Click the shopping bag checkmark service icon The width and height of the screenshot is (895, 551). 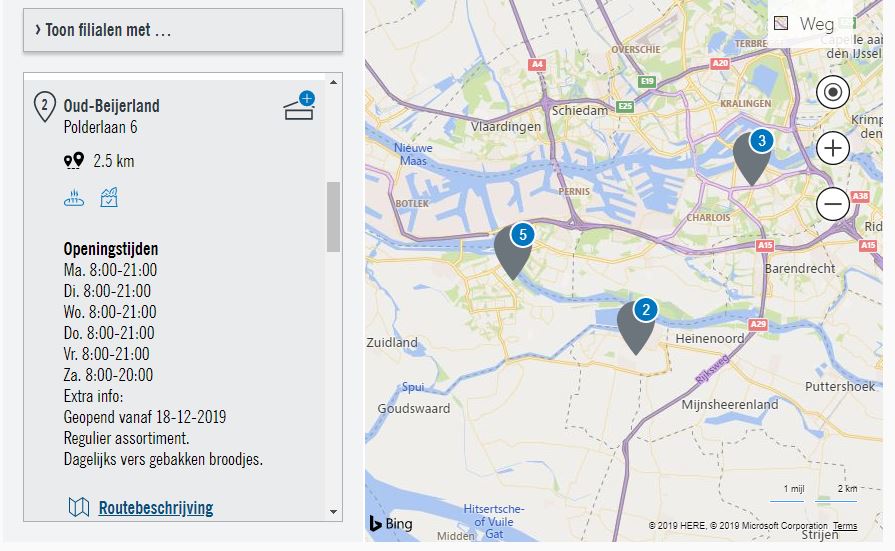[x=109, y=197]
